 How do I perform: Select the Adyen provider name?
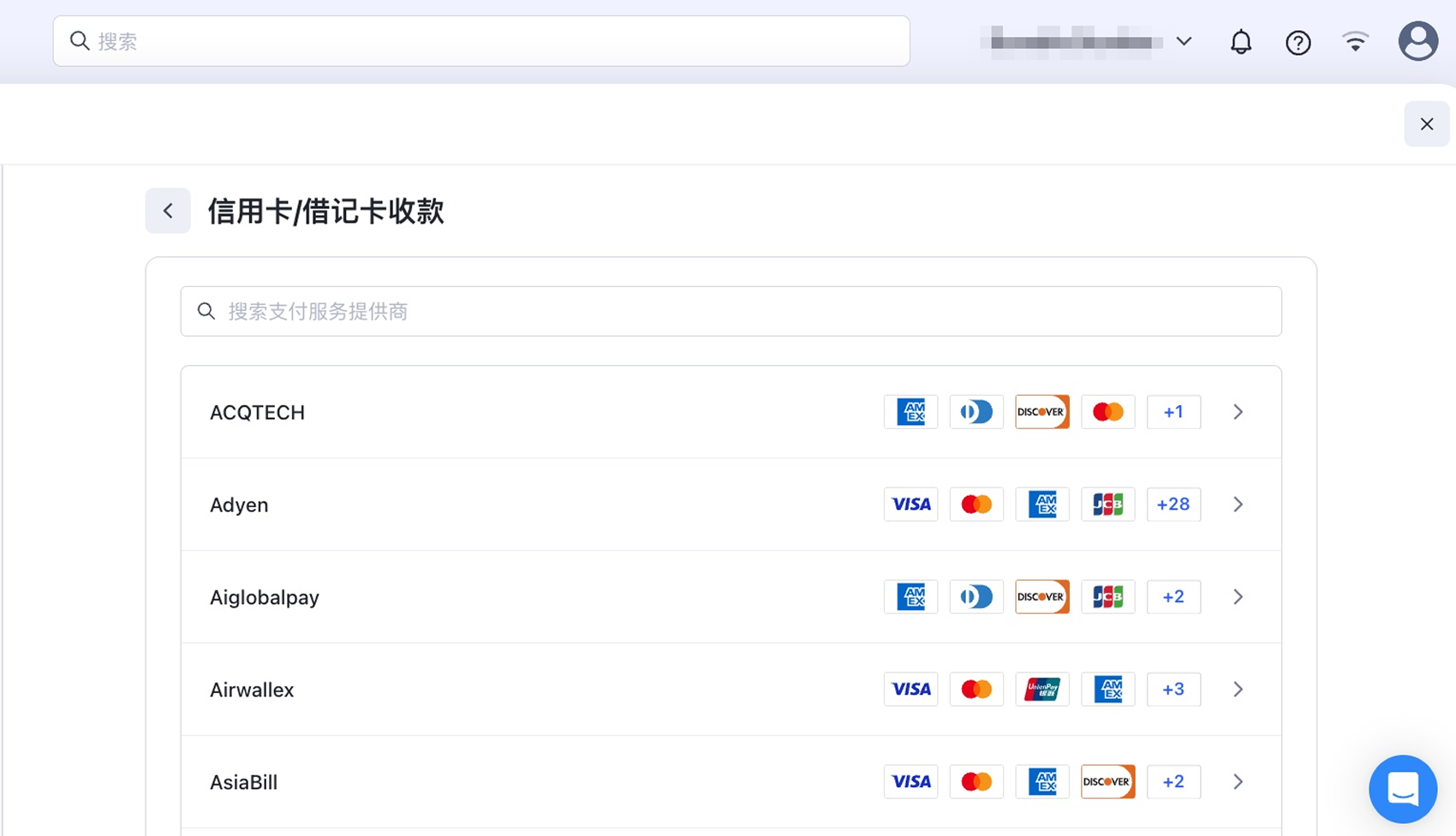(x=239, y=505)
